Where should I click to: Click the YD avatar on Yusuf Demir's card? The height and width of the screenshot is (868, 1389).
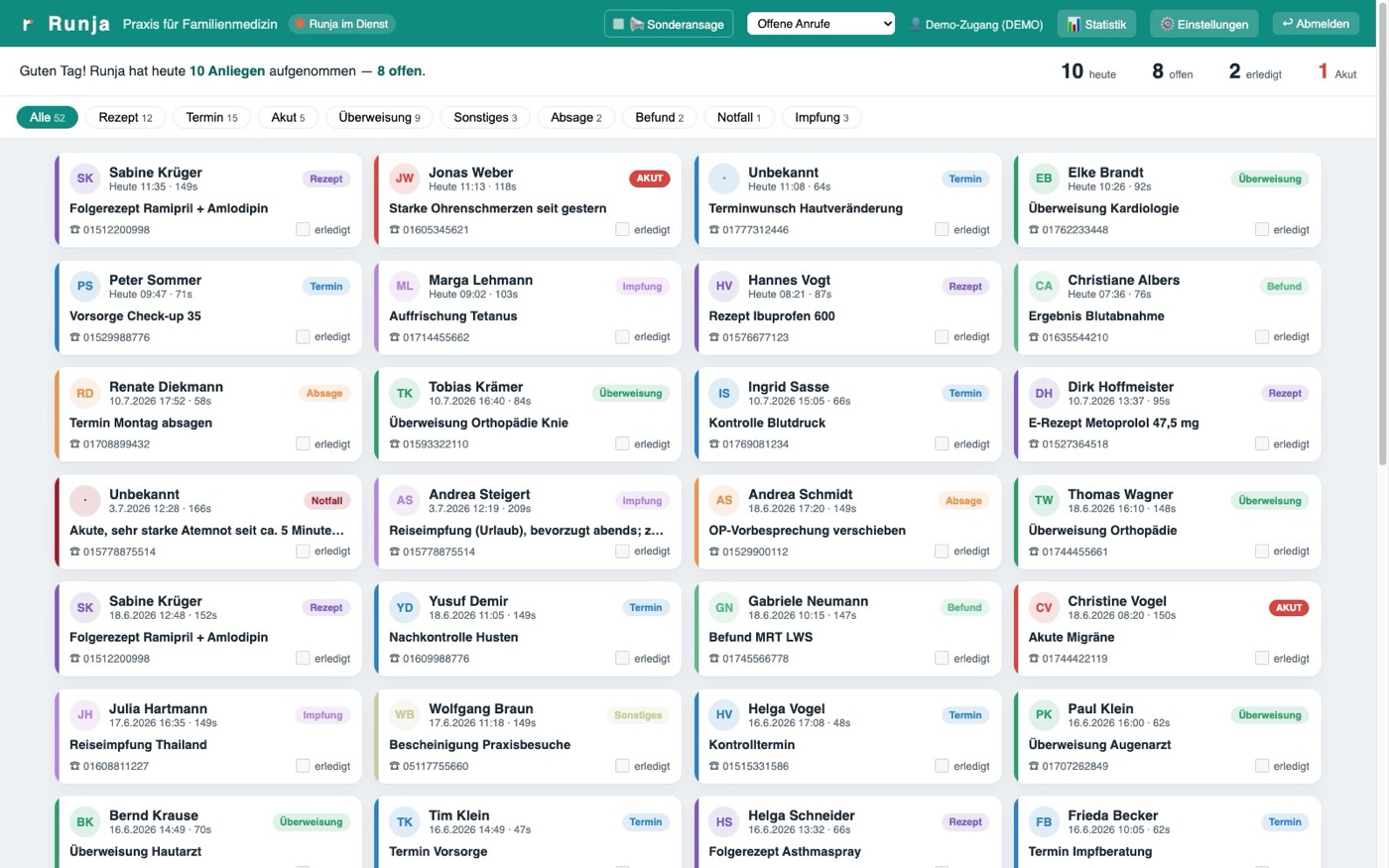[405, 607]
